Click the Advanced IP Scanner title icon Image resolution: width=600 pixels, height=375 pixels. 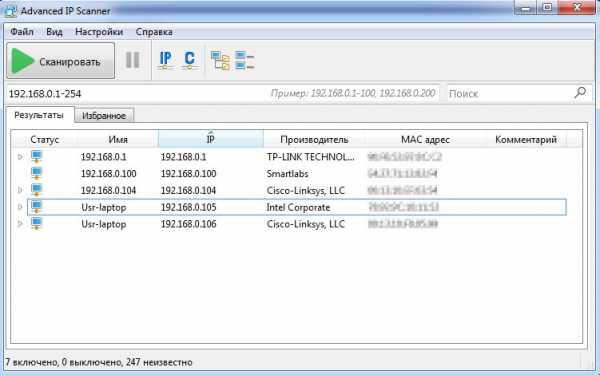(10, 11)
